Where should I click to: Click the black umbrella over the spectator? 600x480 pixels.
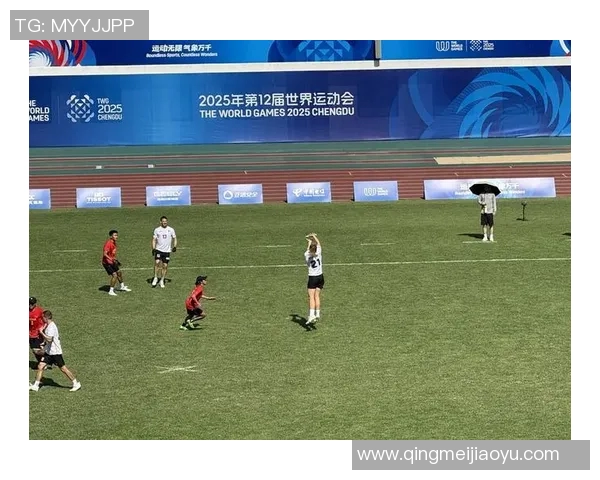(484, 189)
